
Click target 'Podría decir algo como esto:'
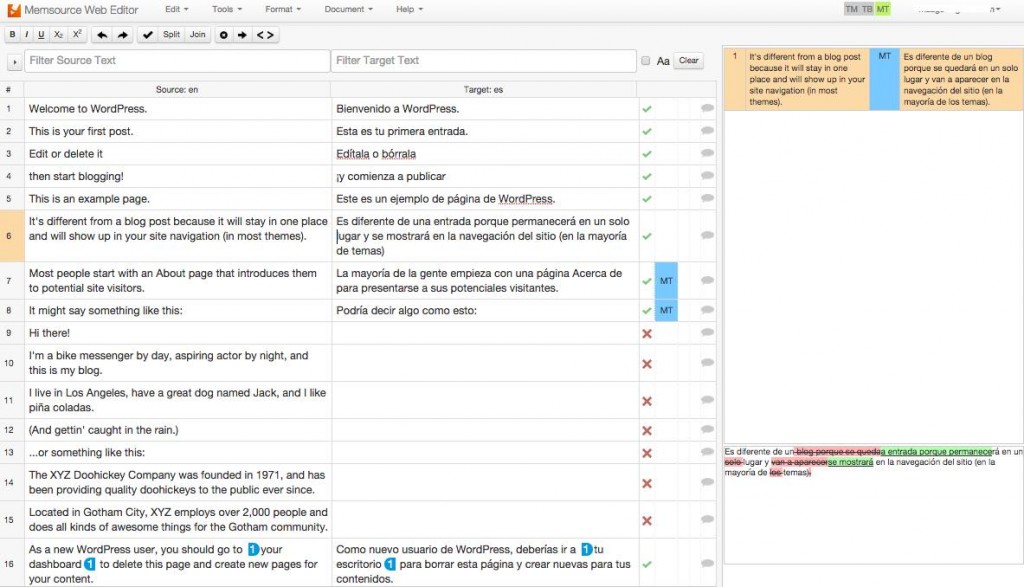pyautogui.click(x=406, y=311)
